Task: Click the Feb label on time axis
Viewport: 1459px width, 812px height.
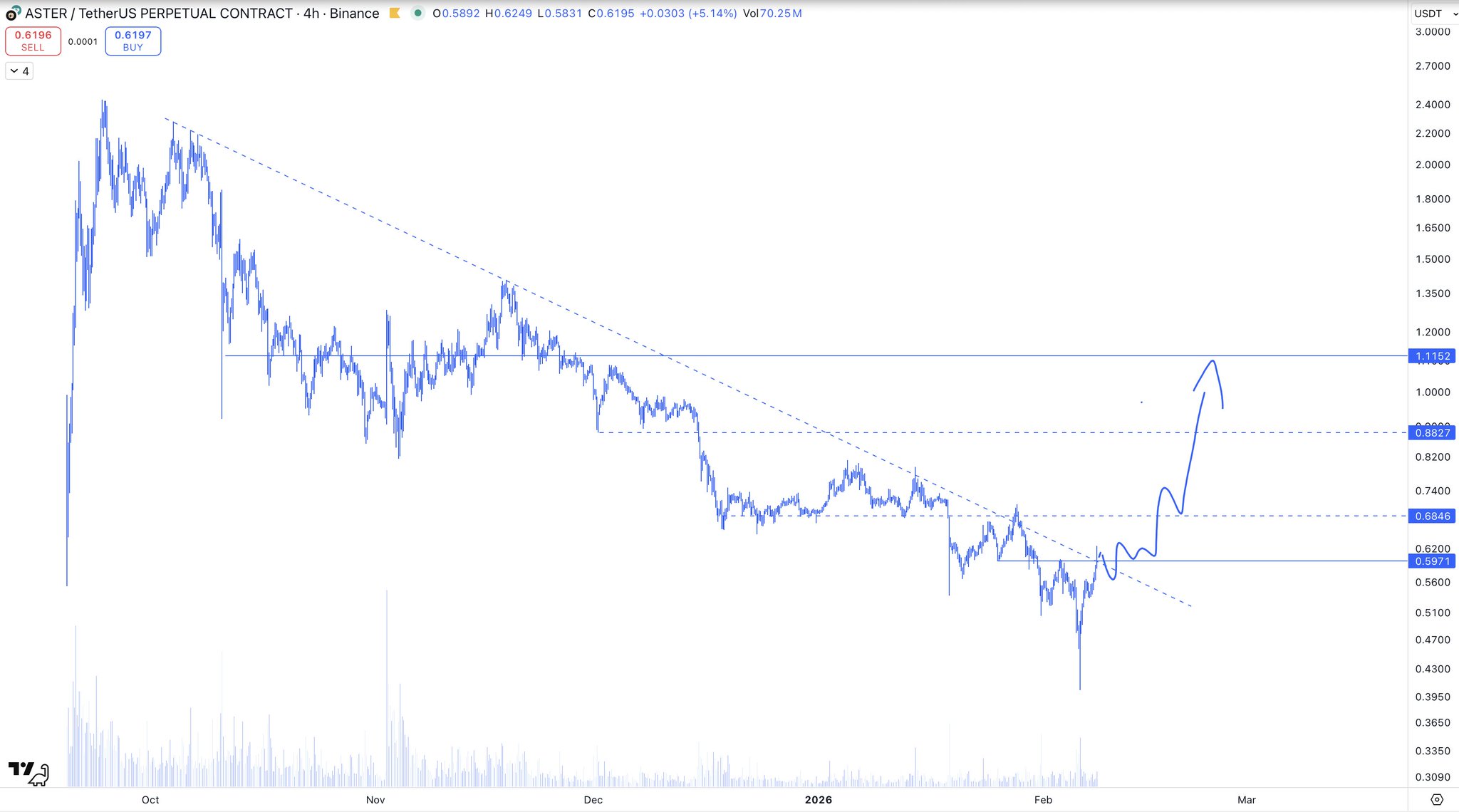Action: [1043, 800]
